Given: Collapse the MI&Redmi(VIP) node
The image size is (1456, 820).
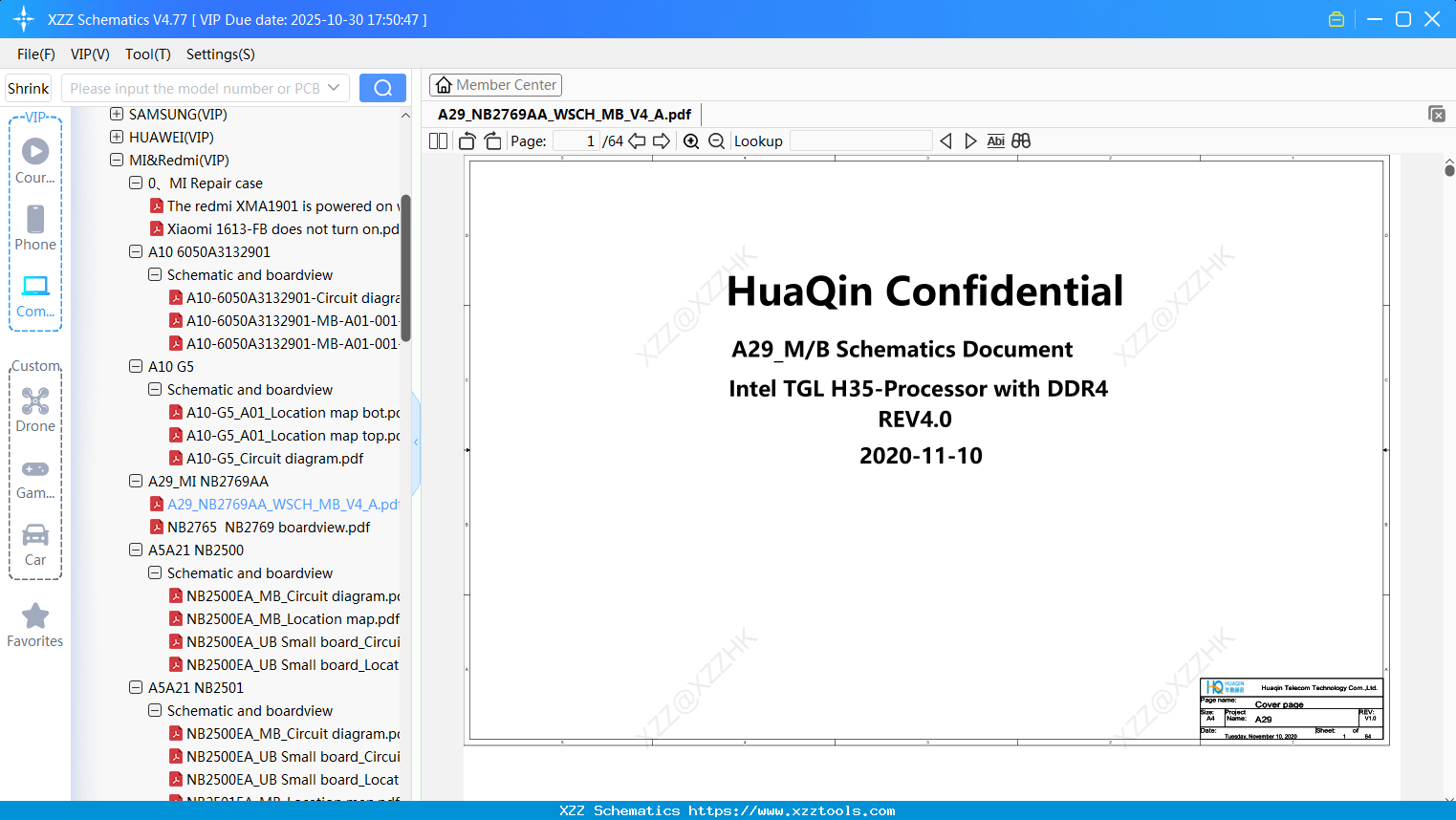Looking at the screenshot, I should coord(117,161).
